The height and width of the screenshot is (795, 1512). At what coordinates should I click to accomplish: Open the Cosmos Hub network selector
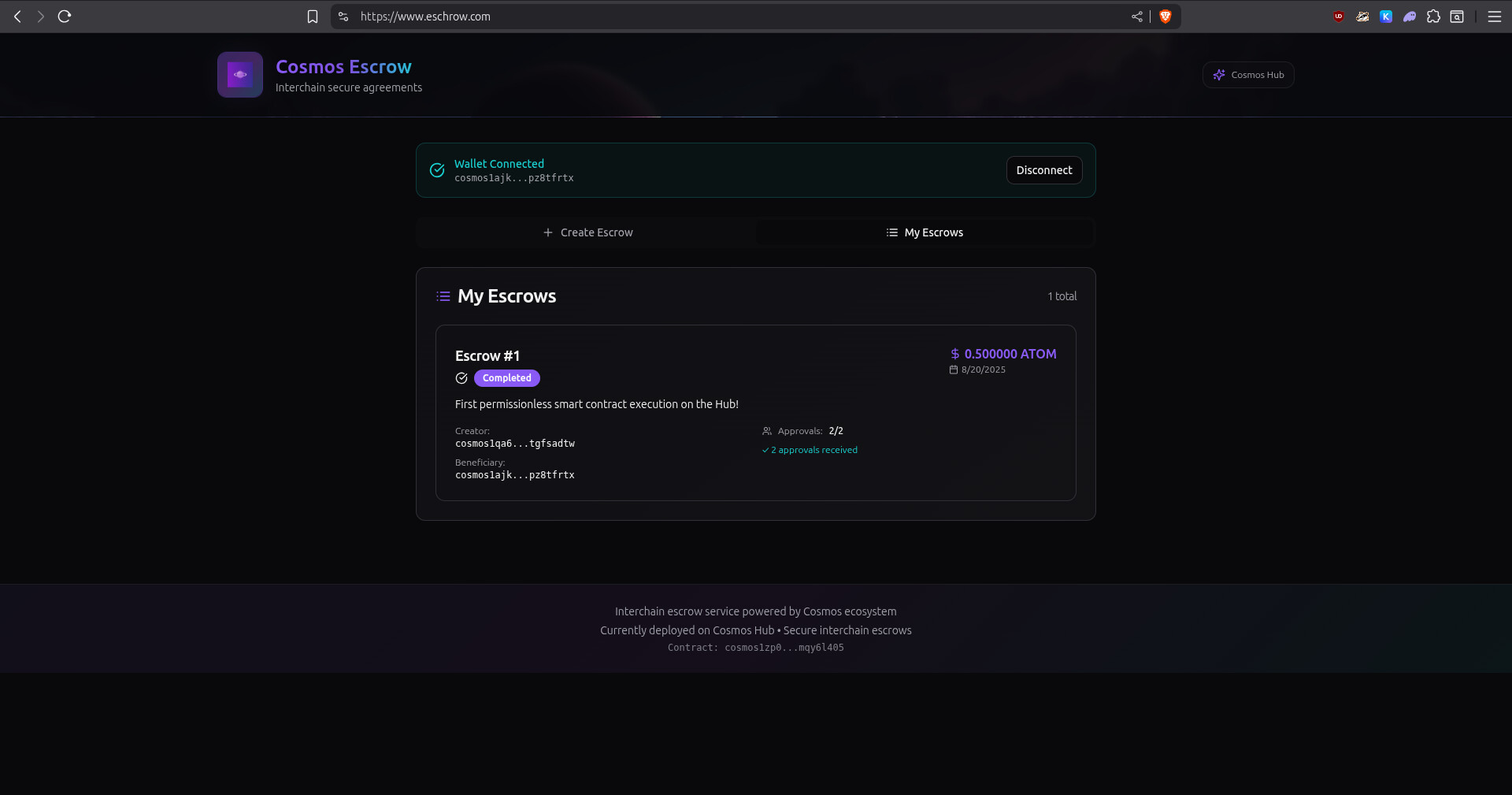1248,75
